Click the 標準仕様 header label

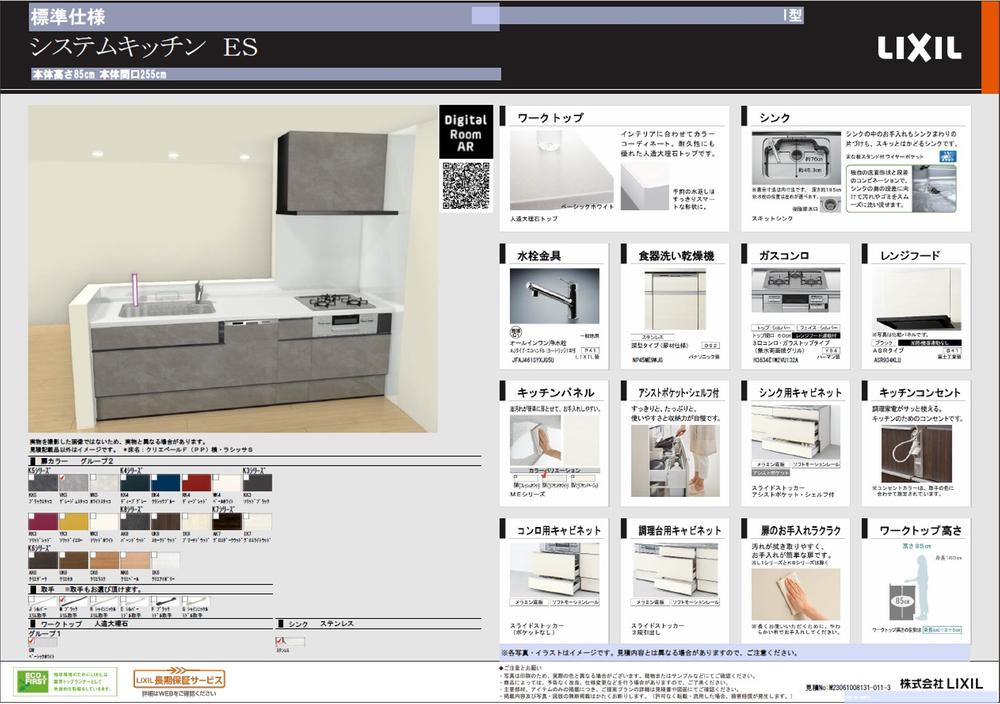[68, 17]
